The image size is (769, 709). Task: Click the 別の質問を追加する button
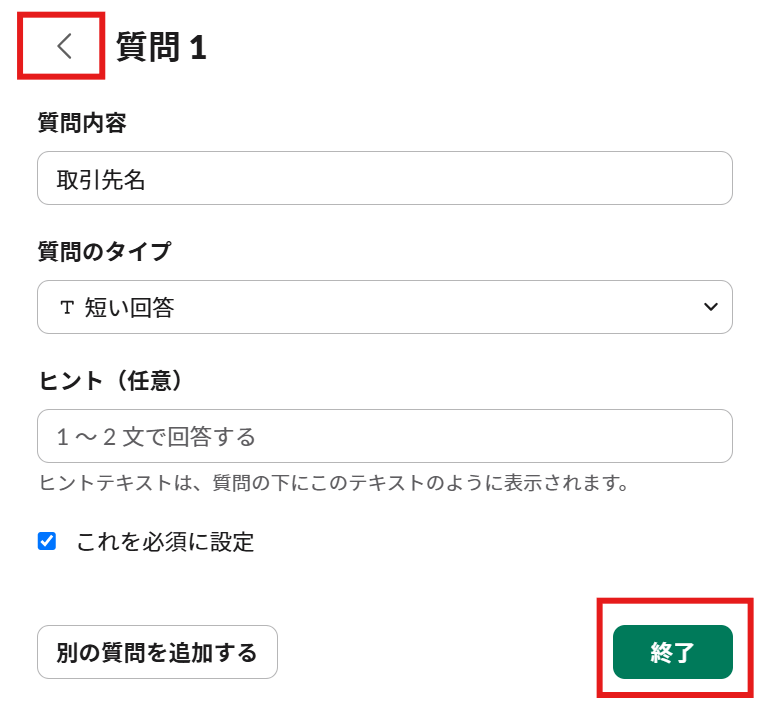(157, 653)
